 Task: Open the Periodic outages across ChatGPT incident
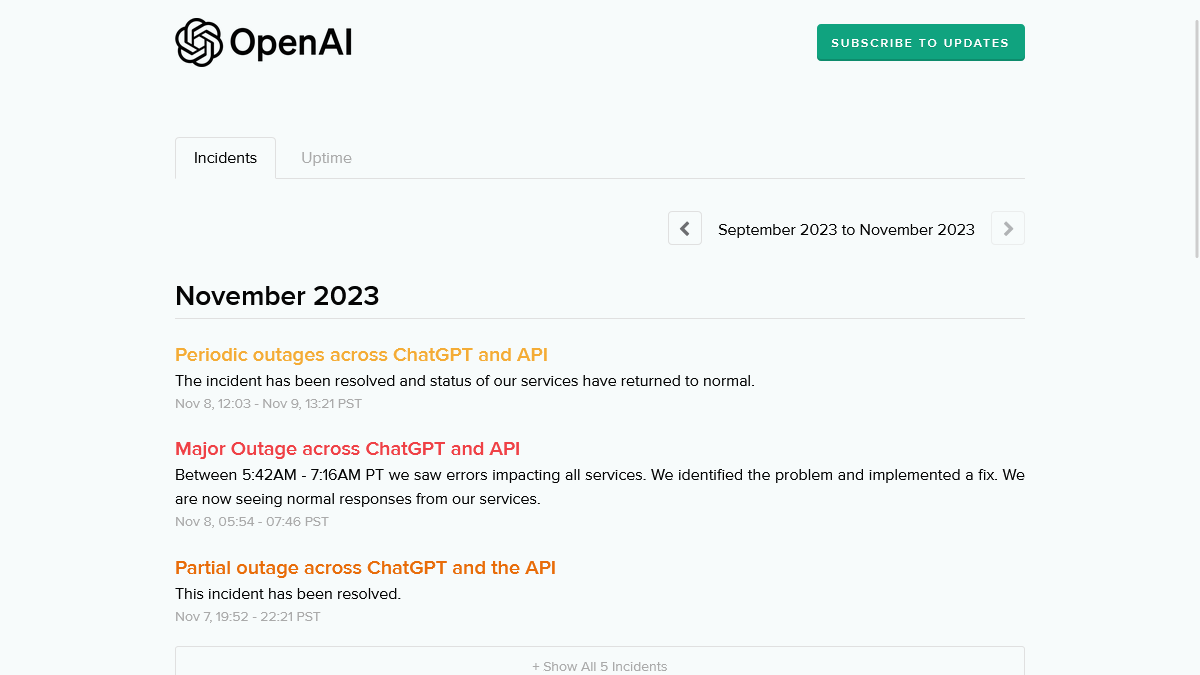click(x=361, y=355)
